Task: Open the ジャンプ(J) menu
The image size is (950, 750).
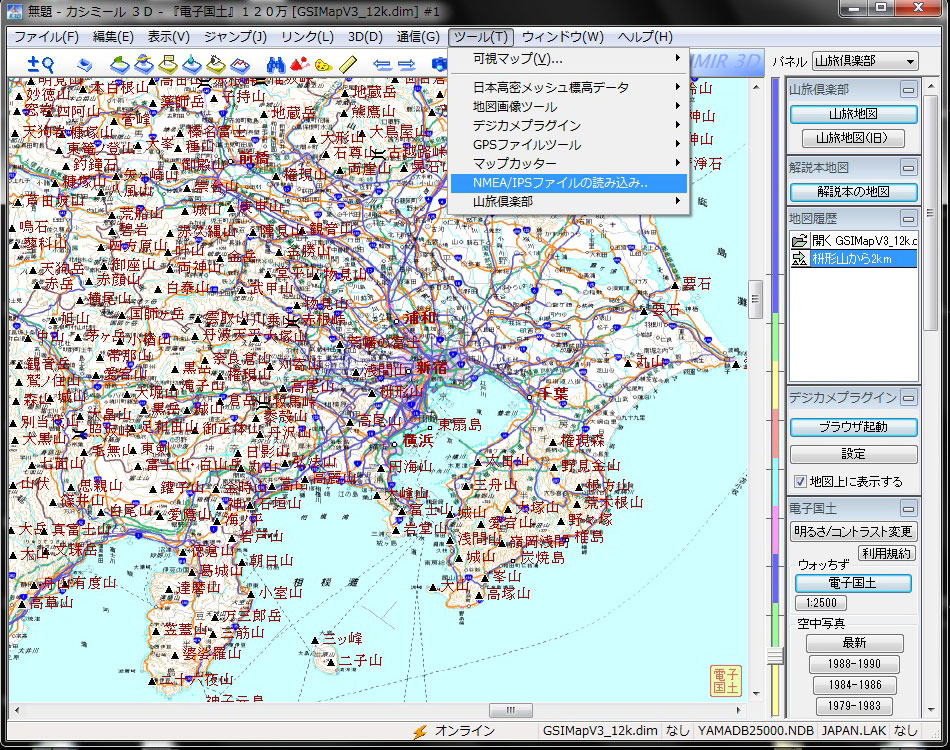Action: pyautogui.click(x=235, y=37)
